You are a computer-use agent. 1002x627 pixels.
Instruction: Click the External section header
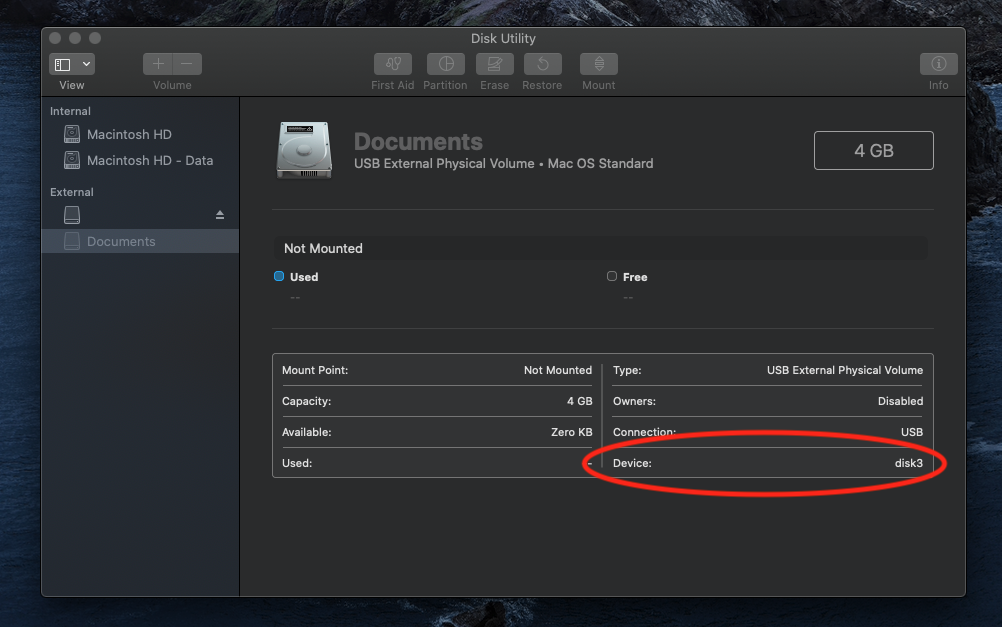point(72,192)
